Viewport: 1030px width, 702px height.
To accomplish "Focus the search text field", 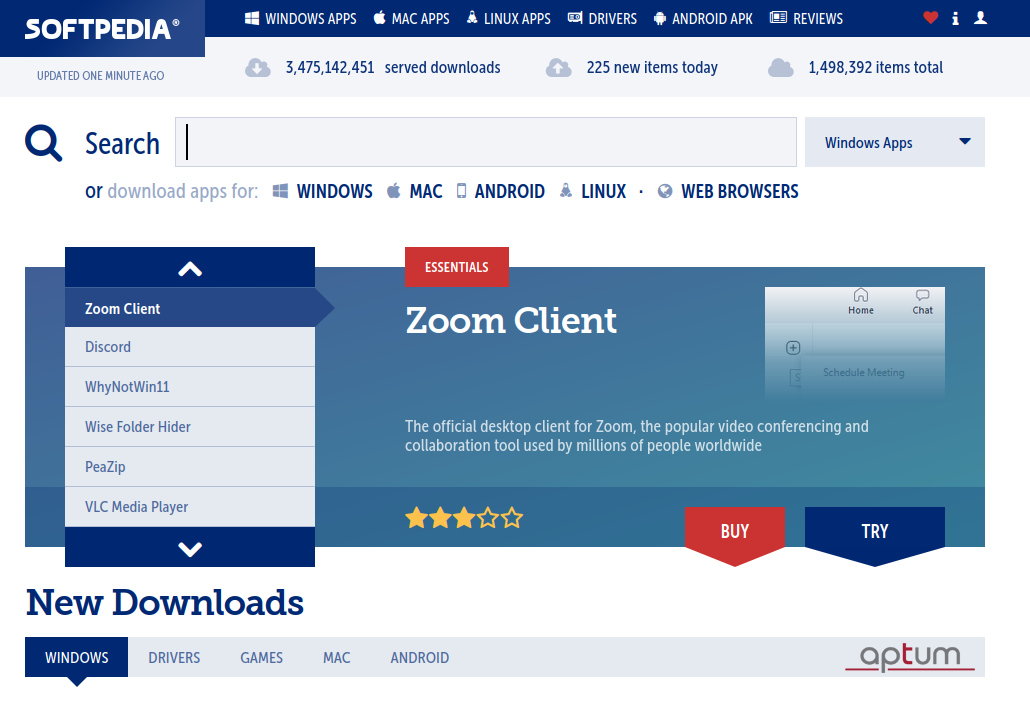I will point(486,142).
